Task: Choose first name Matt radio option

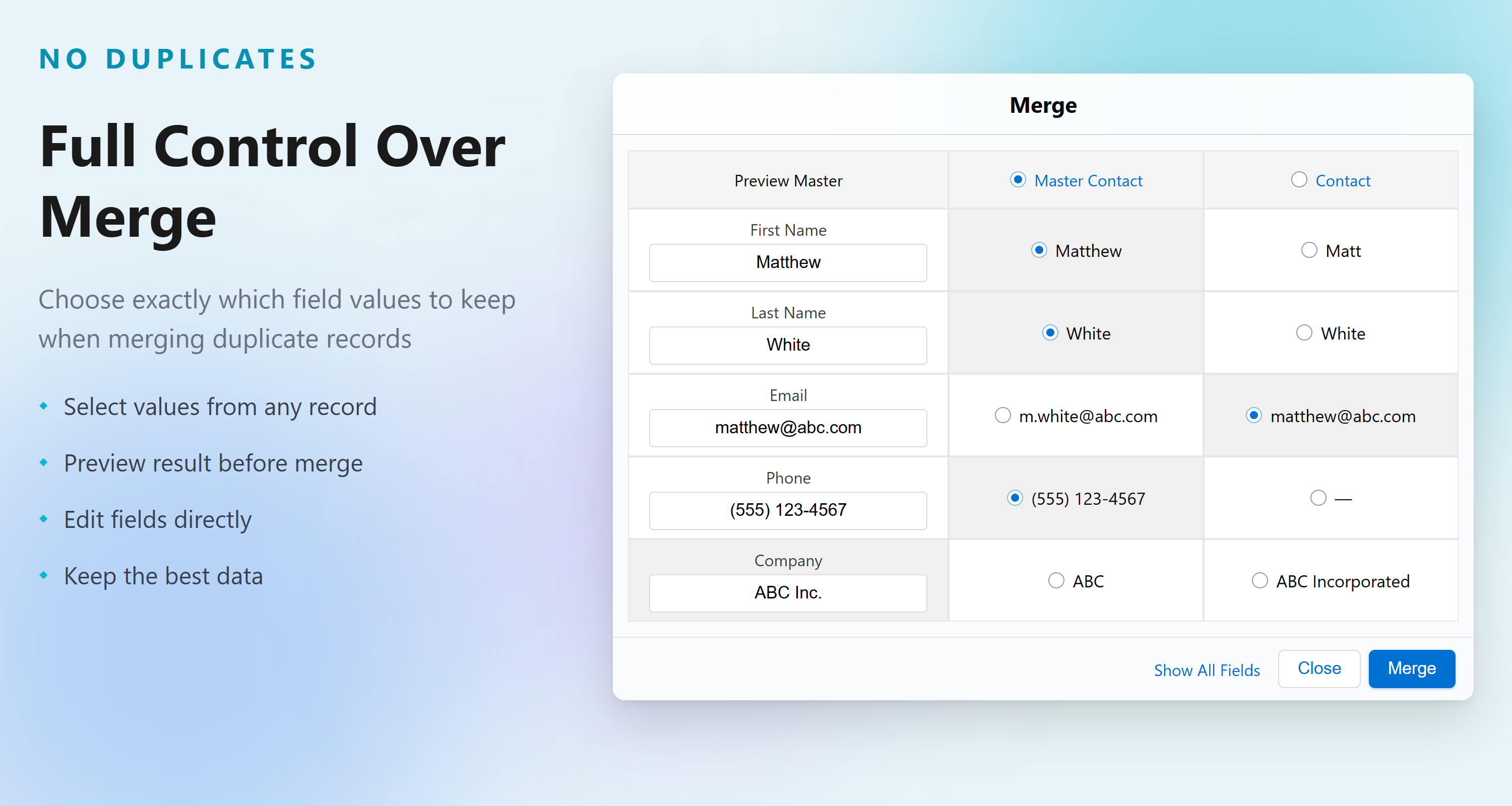Action: tap(1309, 250)
